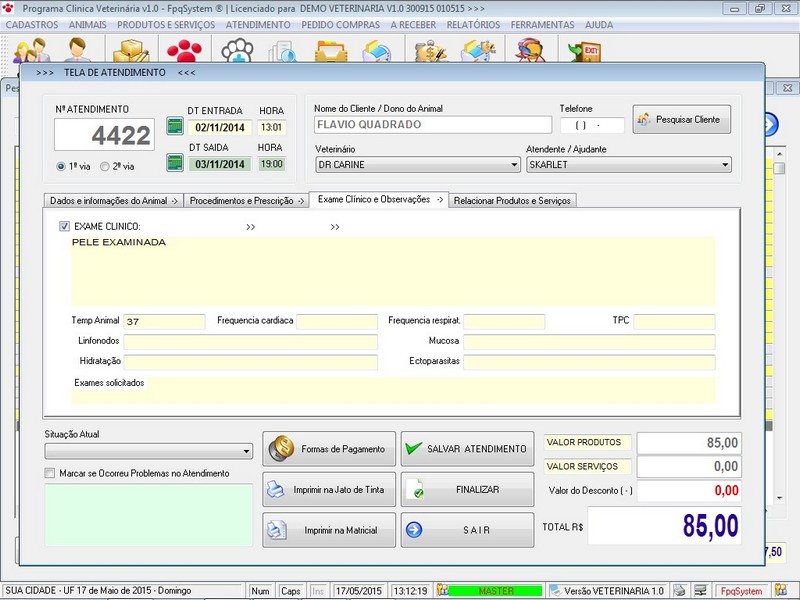
Task: Toggle the EXAME CLINICO checkbox
Action: 65,227
